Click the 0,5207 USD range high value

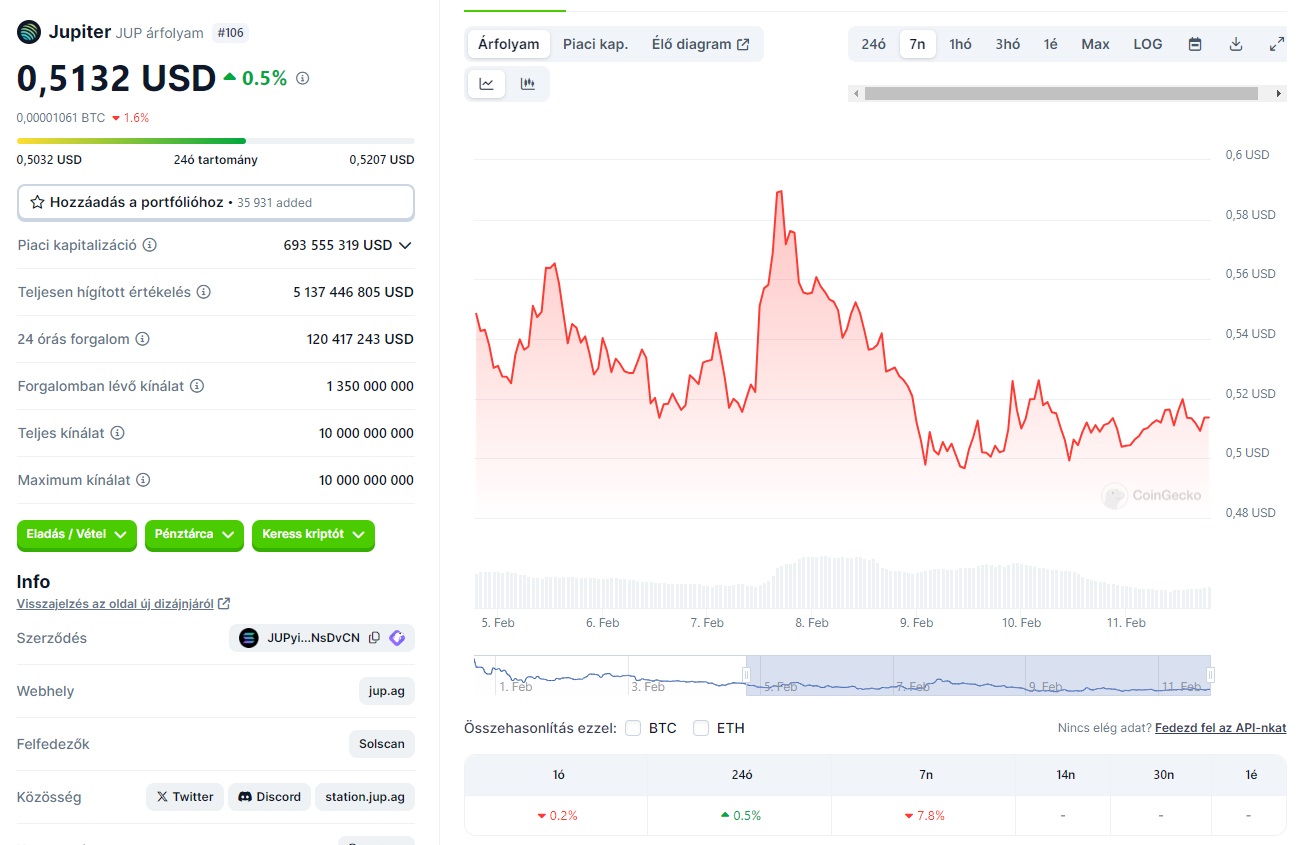pos(382,160)
